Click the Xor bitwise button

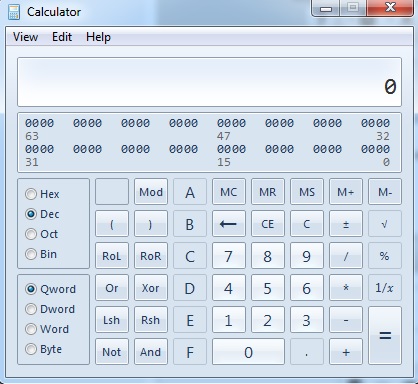point(151,288)
